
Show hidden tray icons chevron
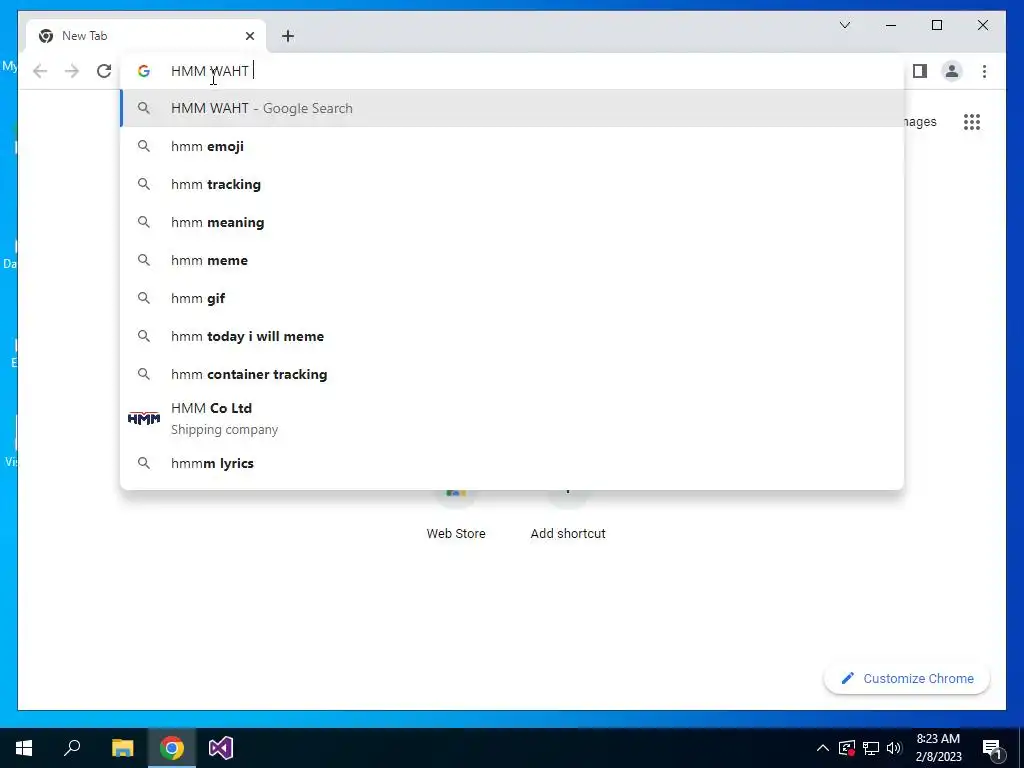pos(823,748)
